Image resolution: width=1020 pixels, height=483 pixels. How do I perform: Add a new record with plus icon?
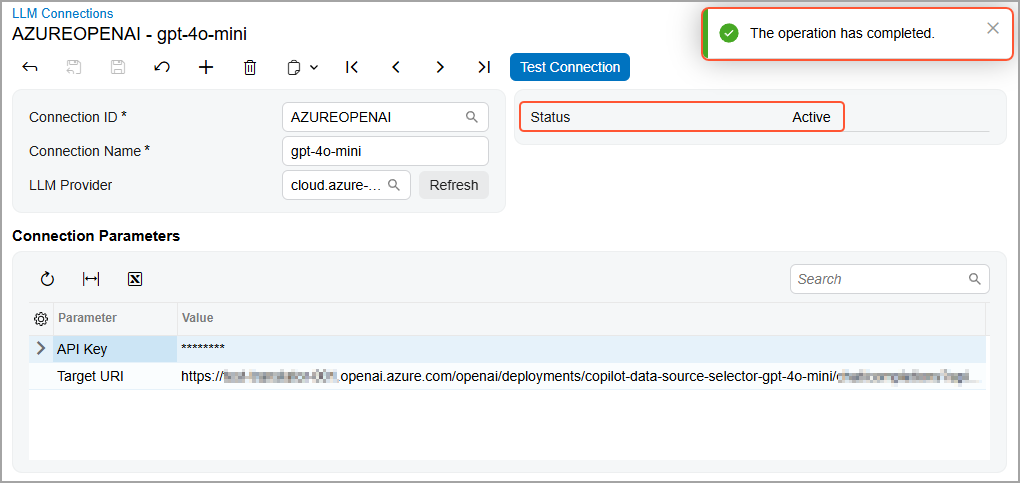(x=206, y=67)
